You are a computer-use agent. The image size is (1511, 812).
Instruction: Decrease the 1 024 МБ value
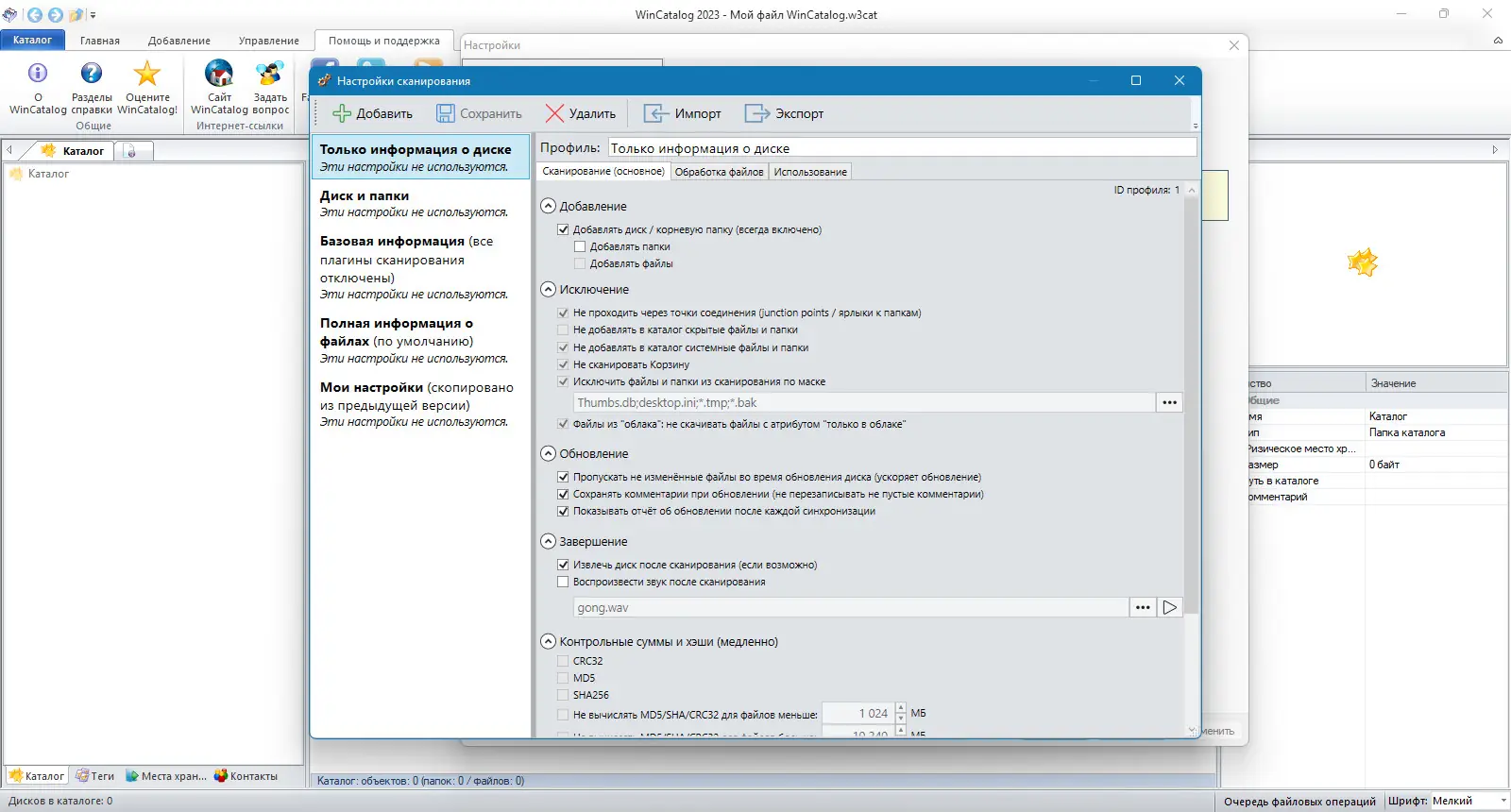pos(900,719)
